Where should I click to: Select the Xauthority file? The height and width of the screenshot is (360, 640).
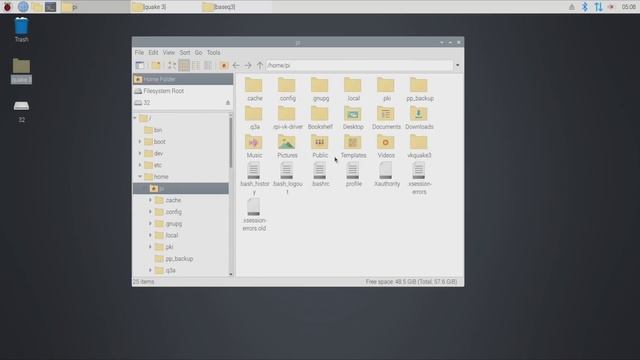pyautogui.click(x=387, y=175)
